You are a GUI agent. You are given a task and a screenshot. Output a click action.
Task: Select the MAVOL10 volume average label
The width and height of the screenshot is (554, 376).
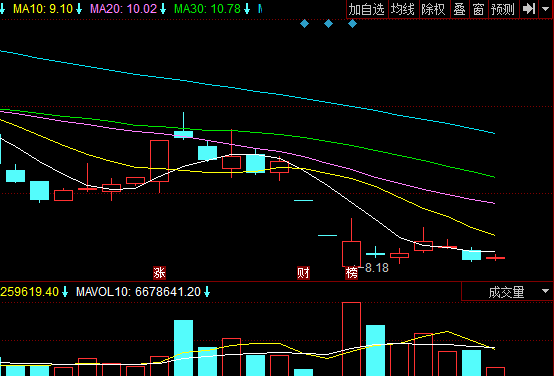[x=138, y=292]
